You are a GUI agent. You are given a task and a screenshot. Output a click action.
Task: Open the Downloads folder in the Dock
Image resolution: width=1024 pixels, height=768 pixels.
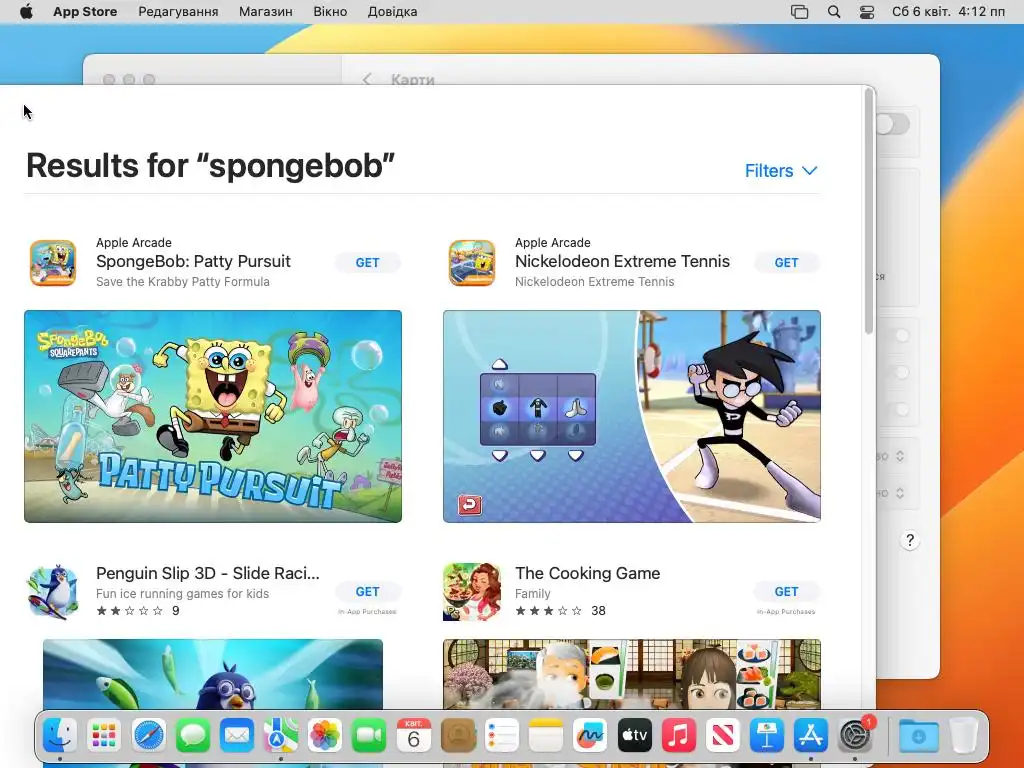click(x=918, y=736)
